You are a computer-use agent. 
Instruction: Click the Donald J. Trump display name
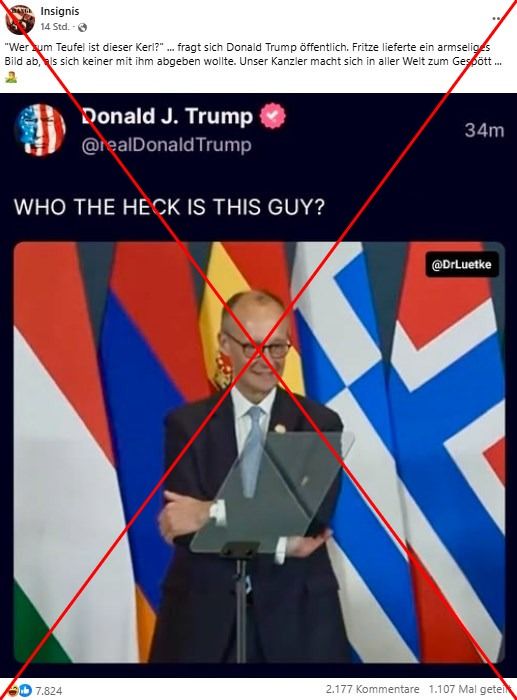167,116
